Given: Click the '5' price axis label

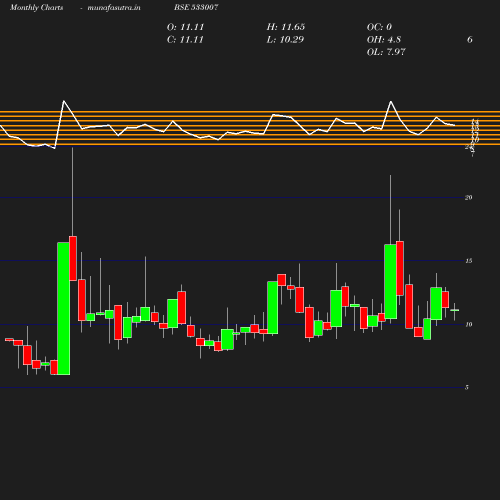Looking at the screenshot, I should click(x=467, y=387).
